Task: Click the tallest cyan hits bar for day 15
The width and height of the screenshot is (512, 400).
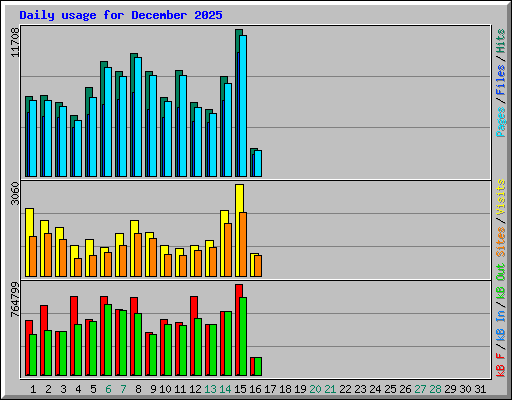Action: (243, 106)
